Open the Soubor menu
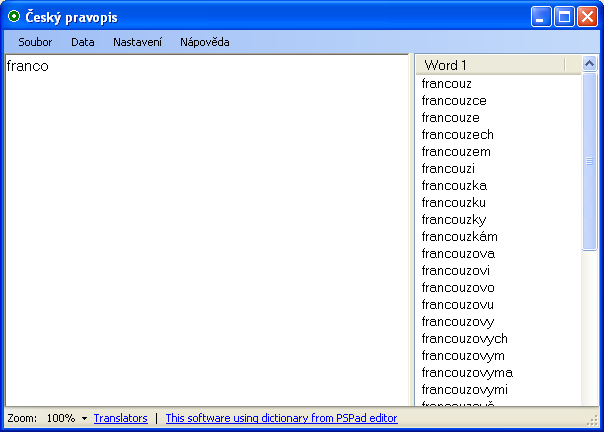Screen dimensions: 604x432 point(35,42)
